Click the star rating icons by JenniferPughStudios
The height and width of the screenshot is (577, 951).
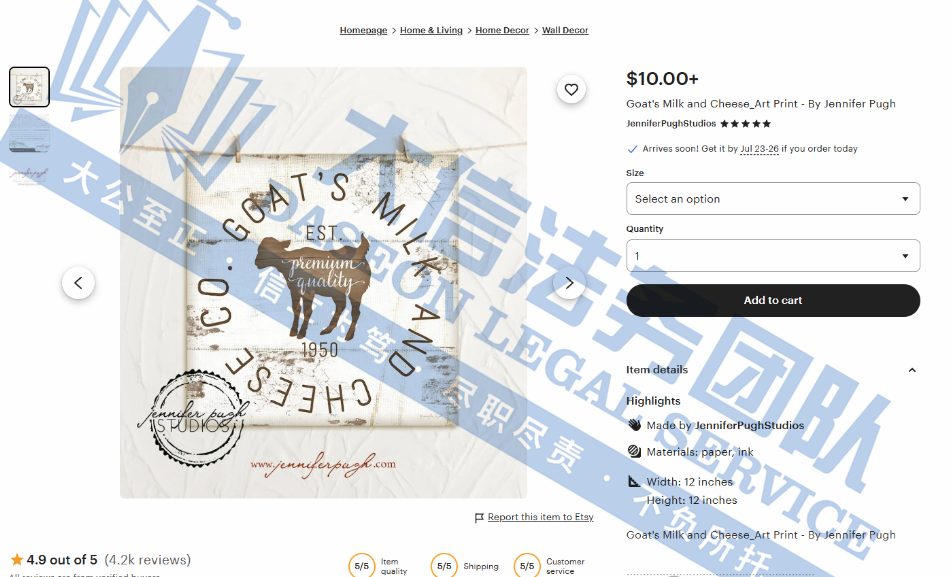(x=745, y=124)
